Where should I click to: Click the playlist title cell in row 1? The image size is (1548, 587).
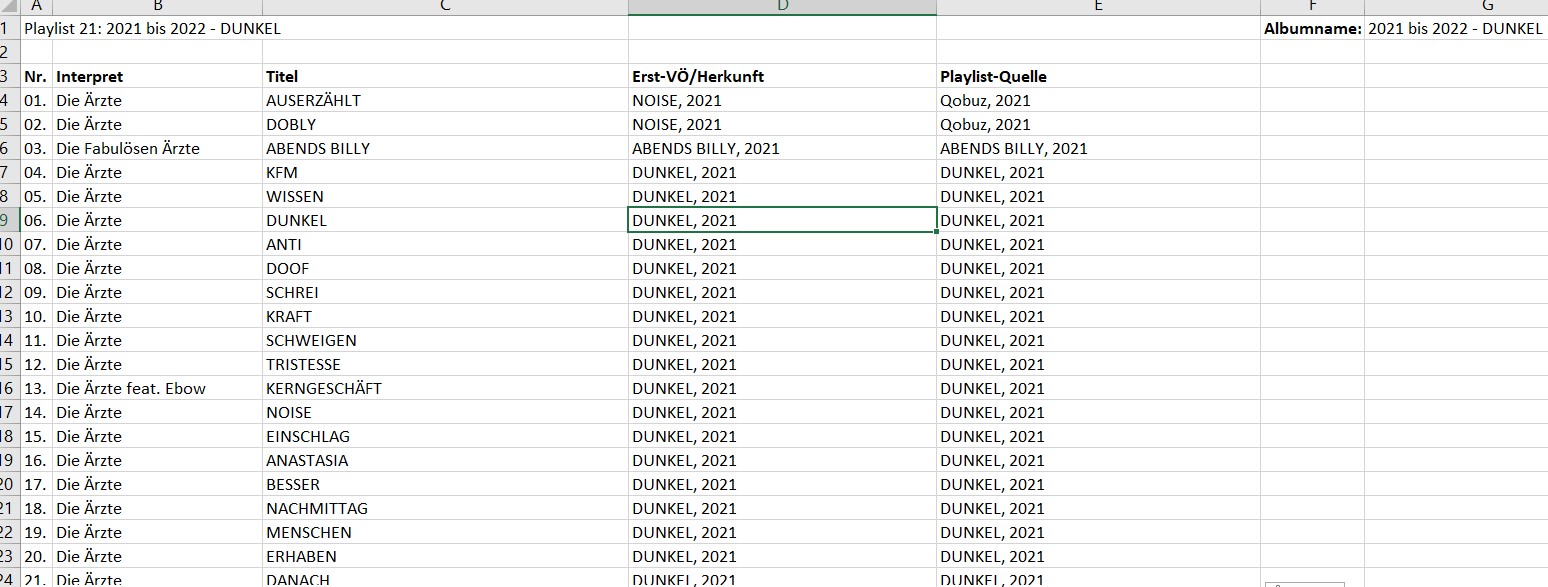[x=152, y=29]
